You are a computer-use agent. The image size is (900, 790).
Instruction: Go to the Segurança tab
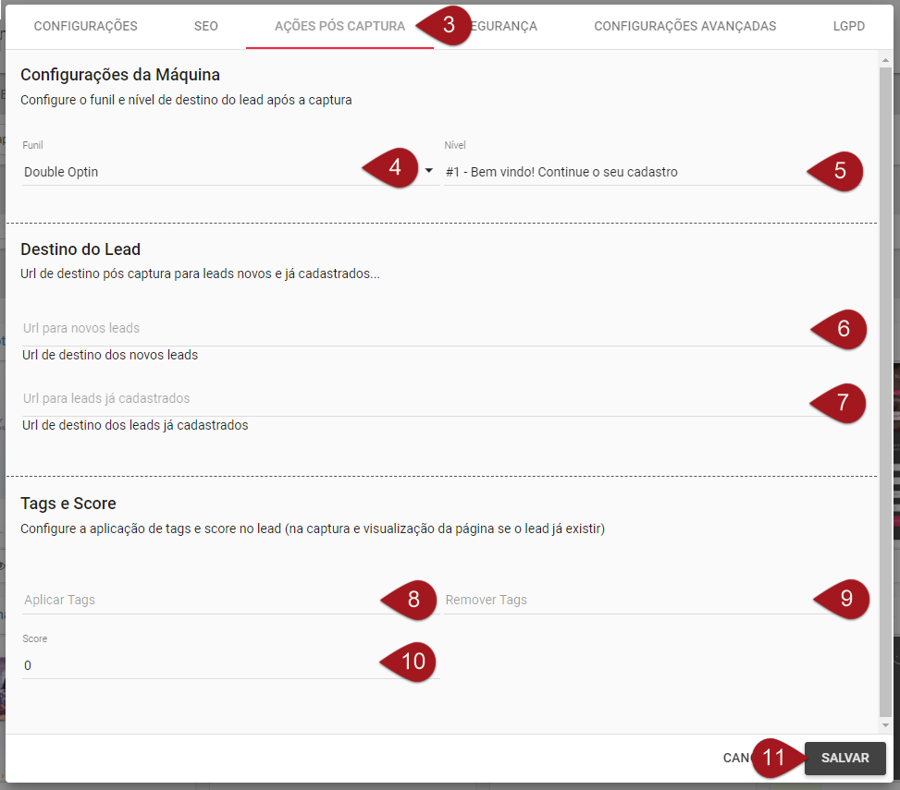510,26
